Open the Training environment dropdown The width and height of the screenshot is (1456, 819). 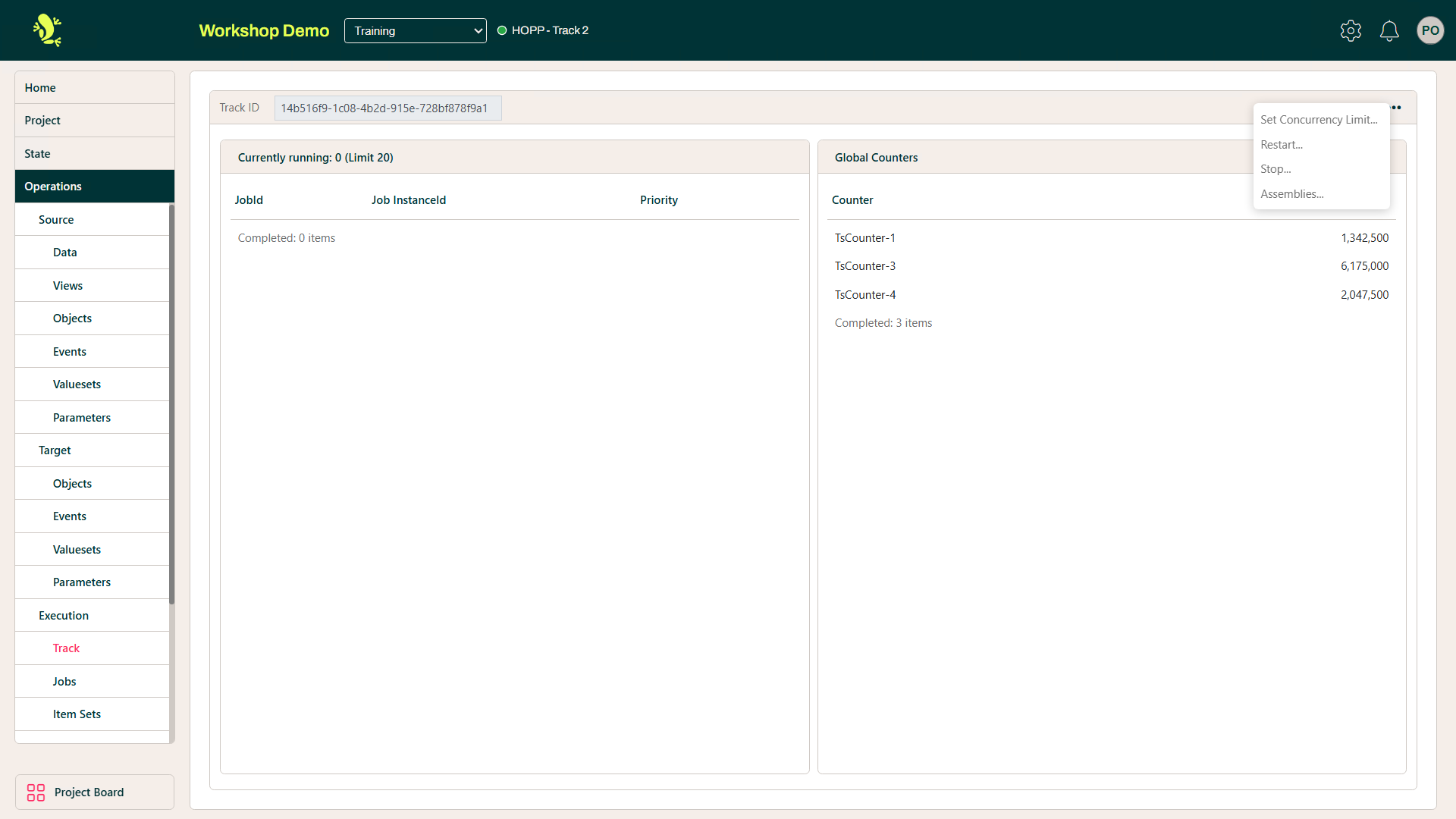(415, 30)
